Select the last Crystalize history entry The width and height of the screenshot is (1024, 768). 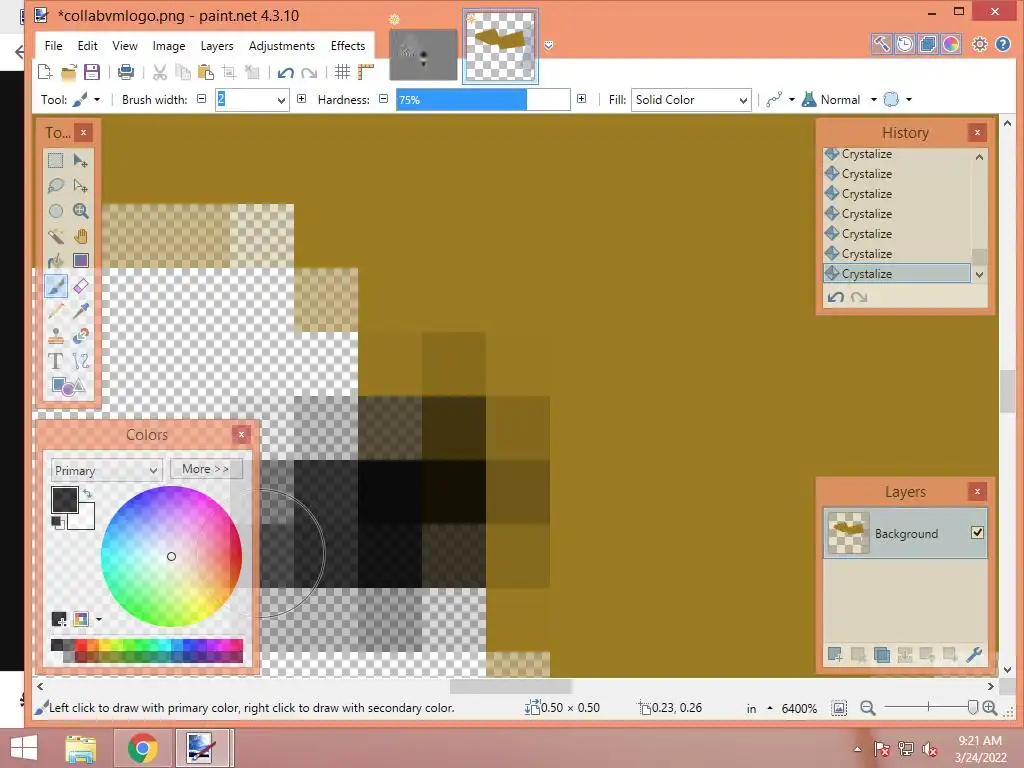click(898, 274)
